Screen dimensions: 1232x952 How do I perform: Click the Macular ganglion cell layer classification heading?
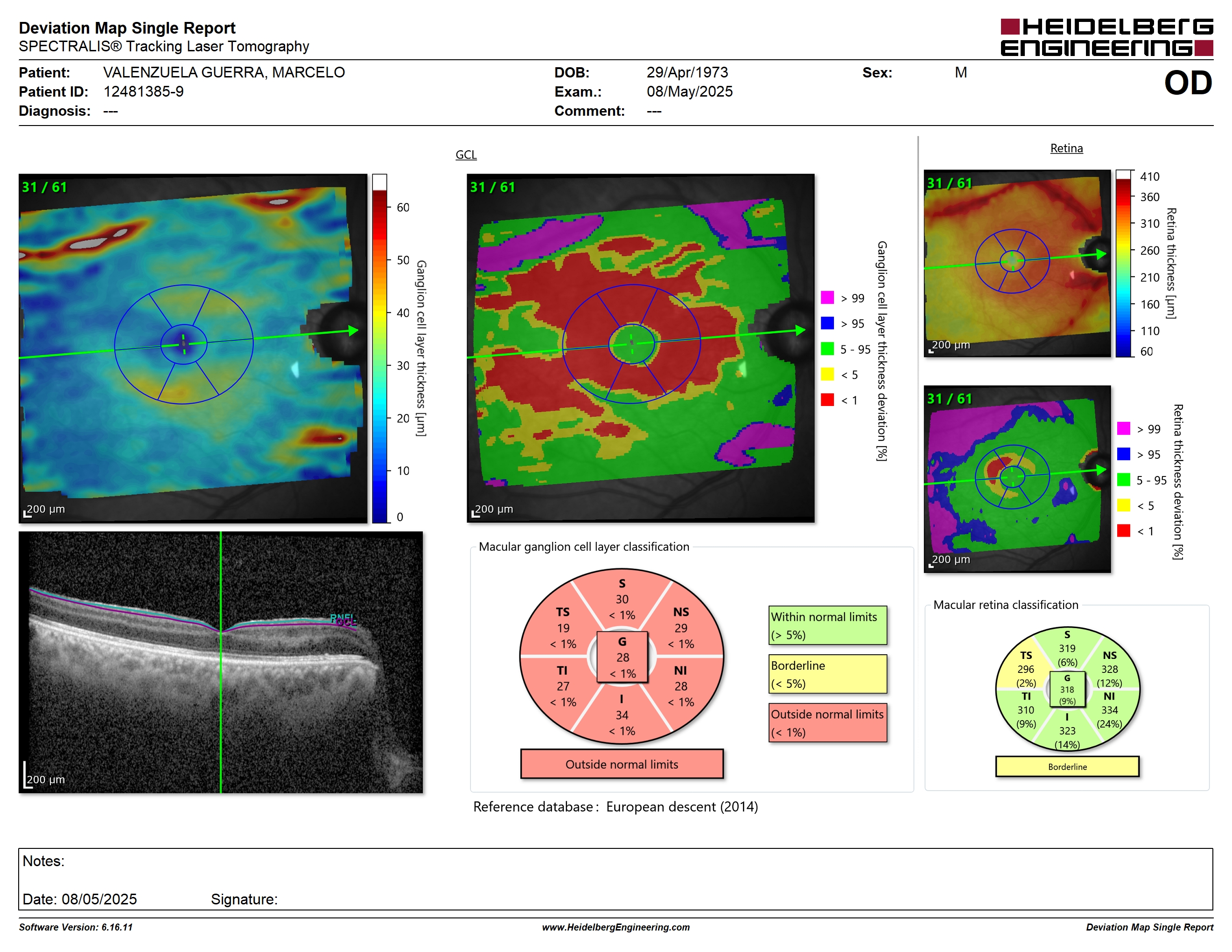[584, 546]
